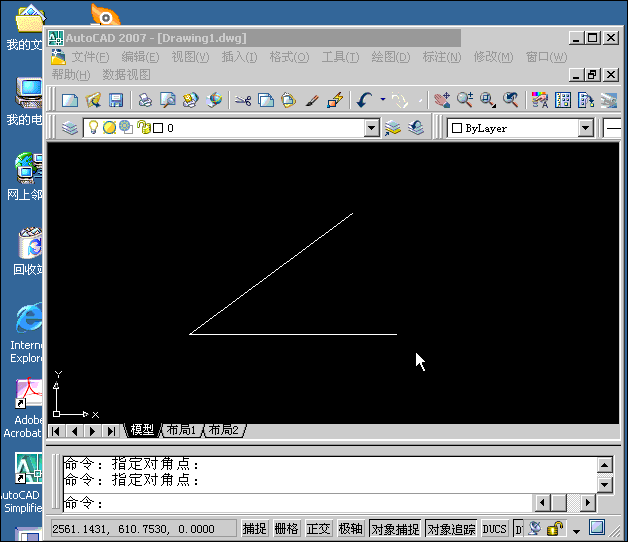Switch to the 布局2 tab
628x542 pixels.
(223, 430)
